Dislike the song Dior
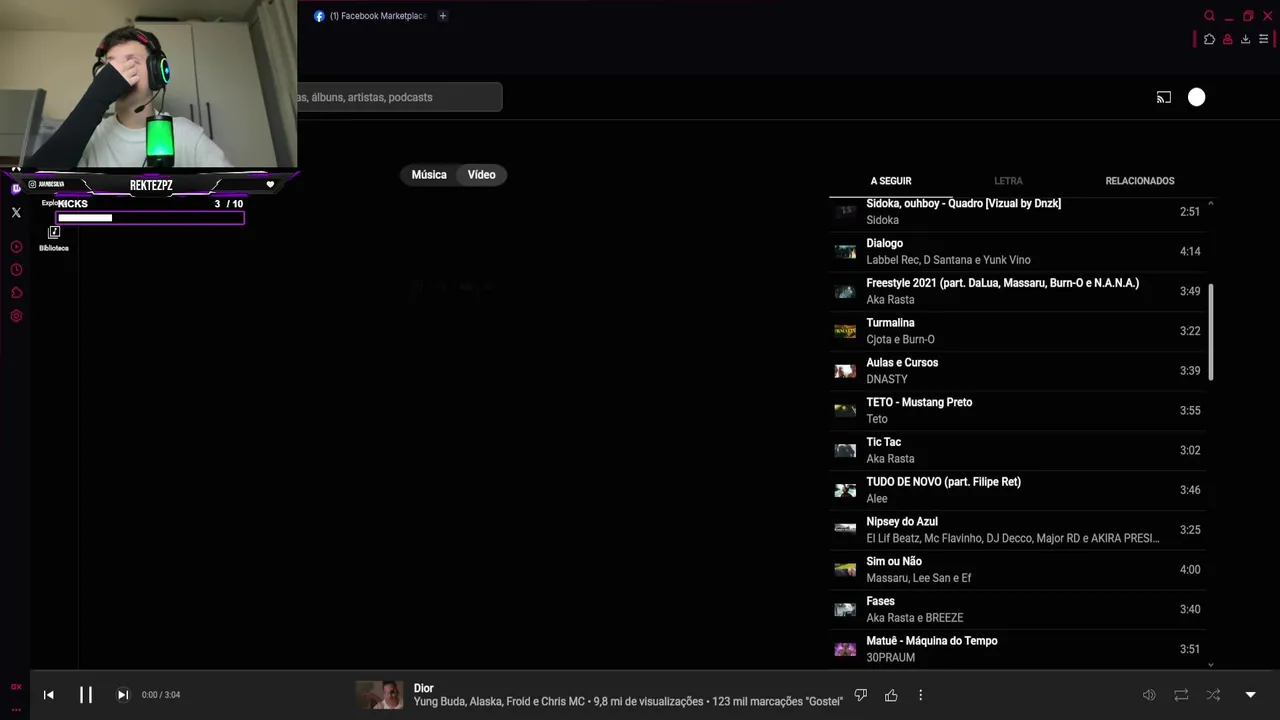Viewport: 1280px width, 720px height. (861, 695)
